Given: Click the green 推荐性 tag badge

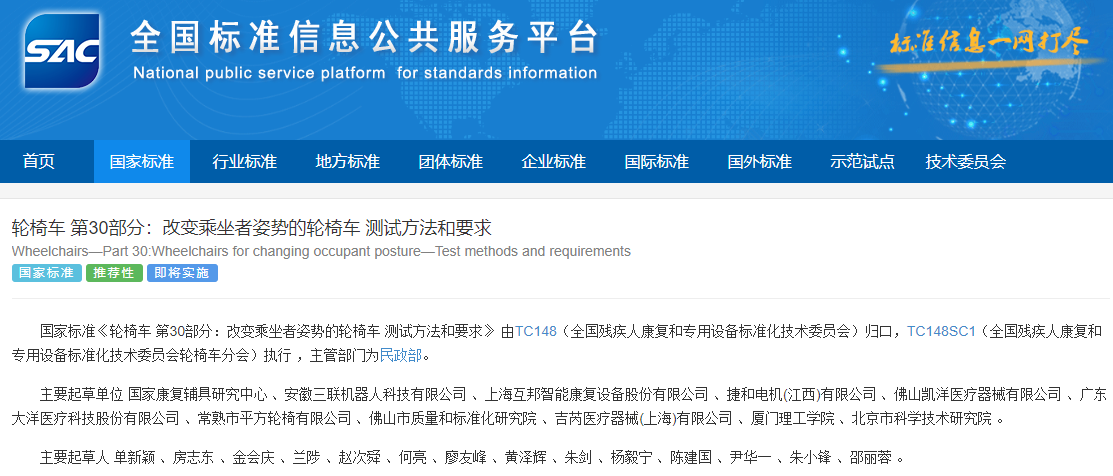Looking at the screenshot, I should (114, 273).
